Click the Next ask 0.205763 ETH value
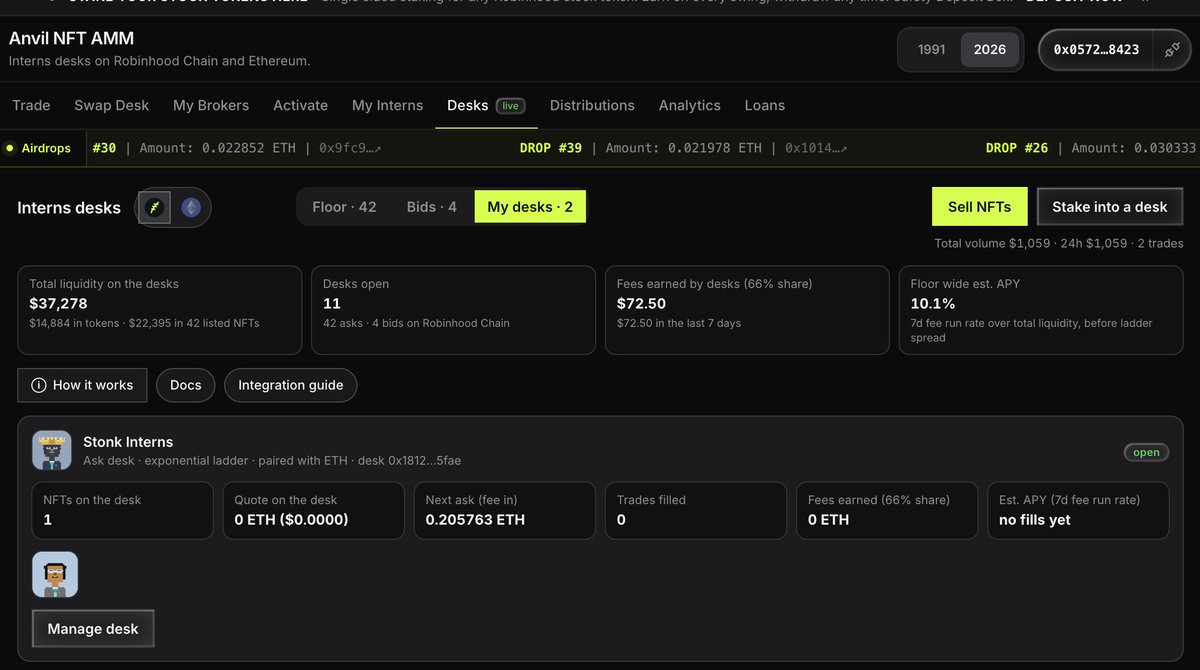1200x670 pixels. (475, 520)
